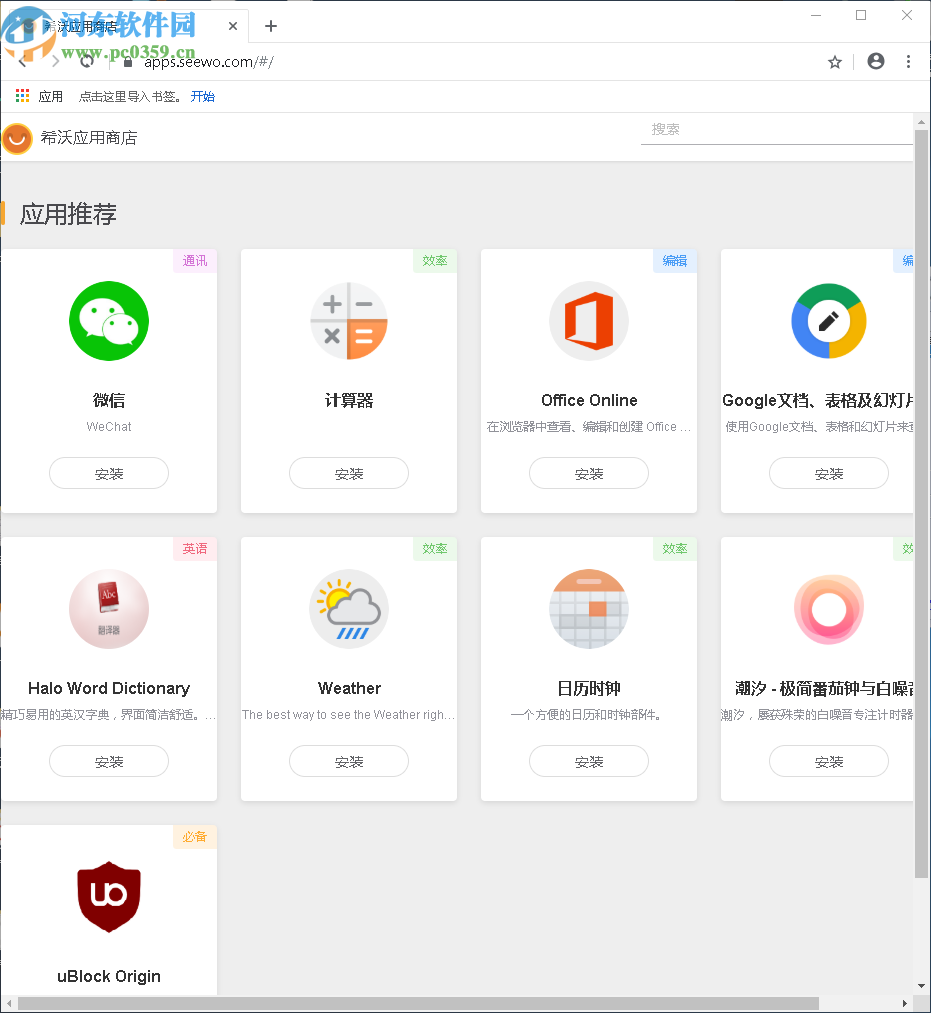
Task: Click the address bar URL apps.seewo.com
Action: (209, 62)
